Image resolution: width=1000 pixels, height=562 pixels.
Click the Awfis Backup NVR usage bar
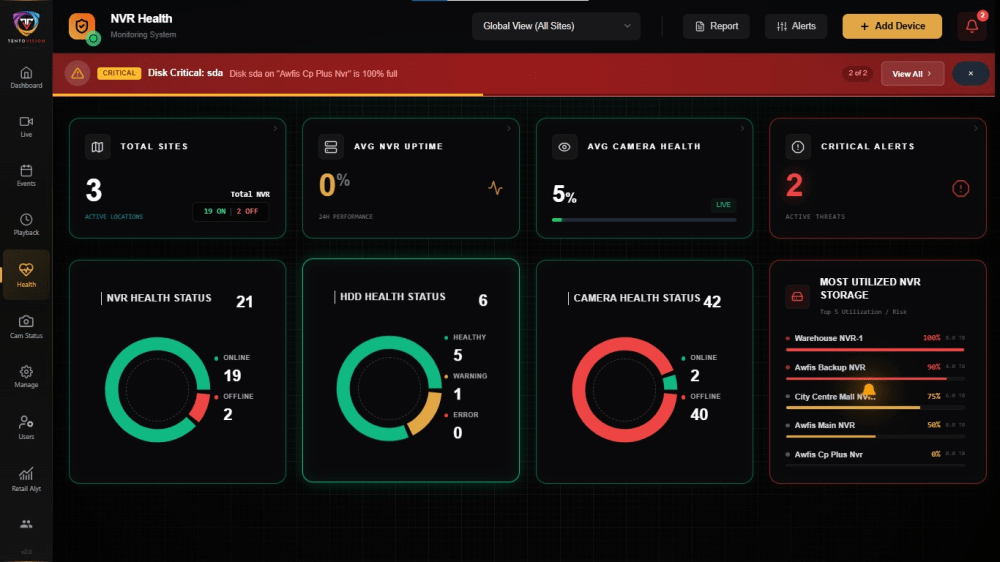875,379
